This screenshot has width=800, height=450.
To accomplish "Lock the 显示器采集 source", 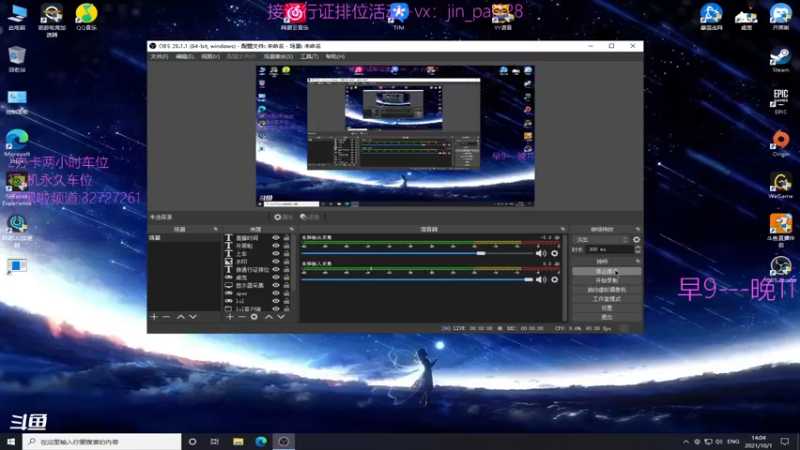I will [x=286, y=285].
